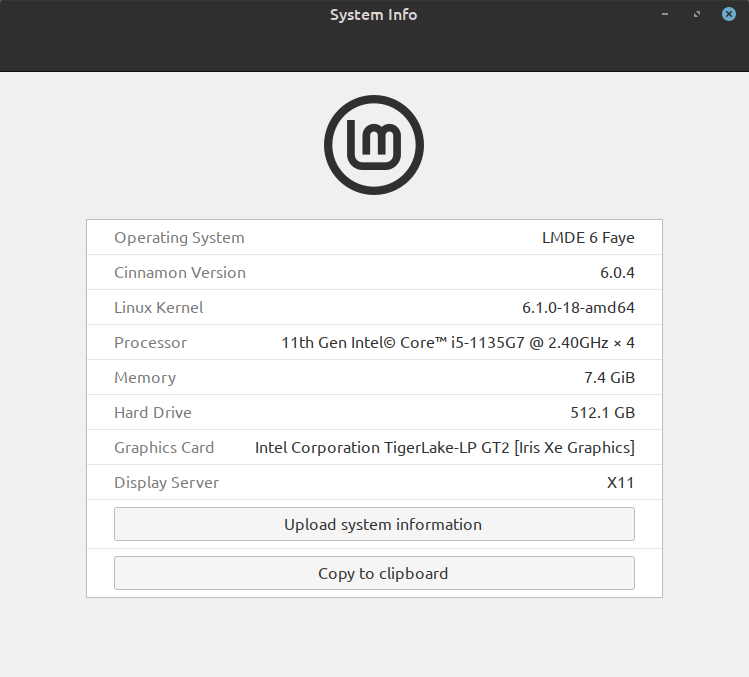Click the LMDE 6 Faye value
The width and height of the screenshot is (749, 677).
588,238
